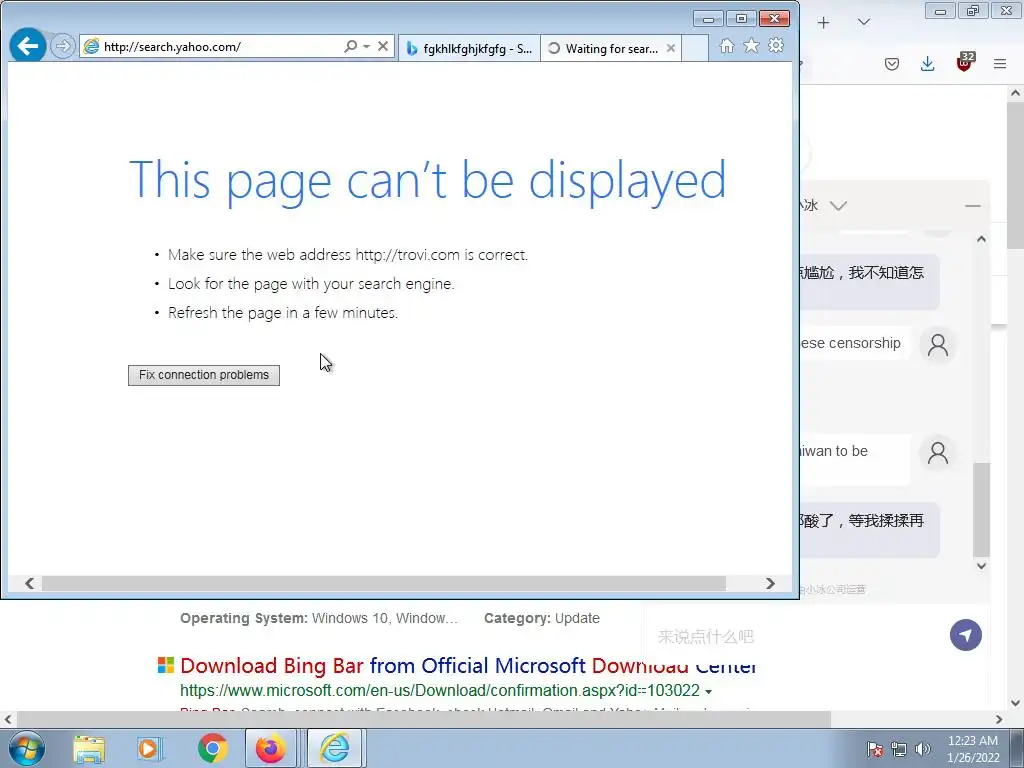Open Windows Explorer from the taskbar
Screen dimensions: 1024x768
[89, 748]
